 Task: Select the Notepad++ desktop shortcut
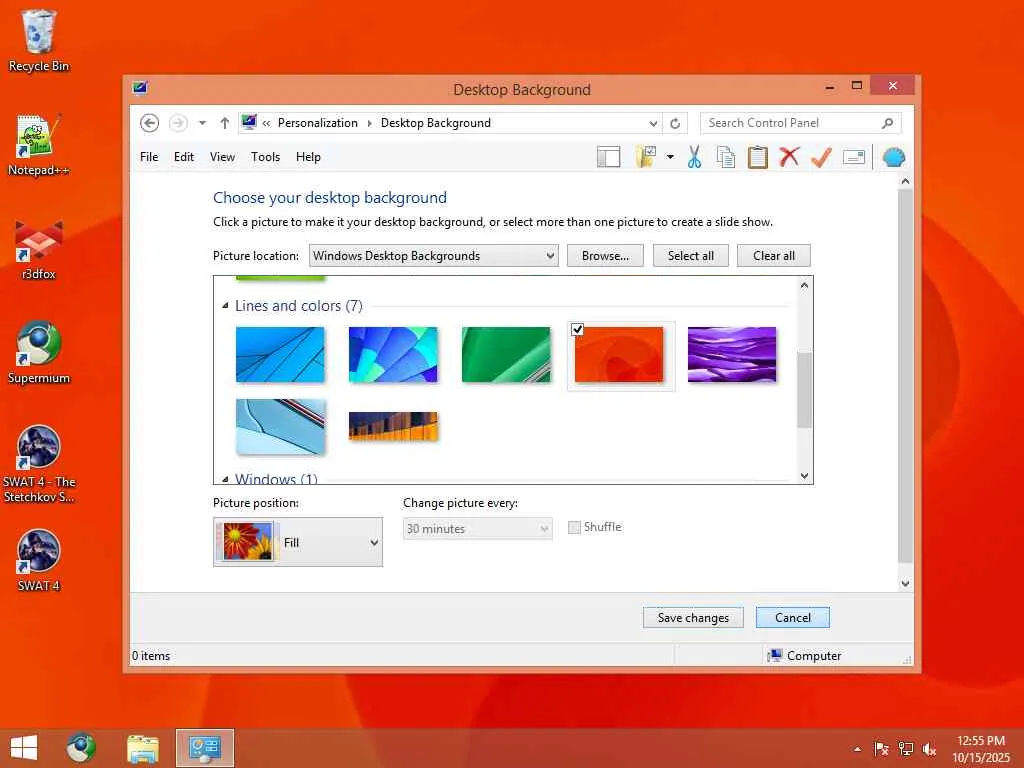39,145
